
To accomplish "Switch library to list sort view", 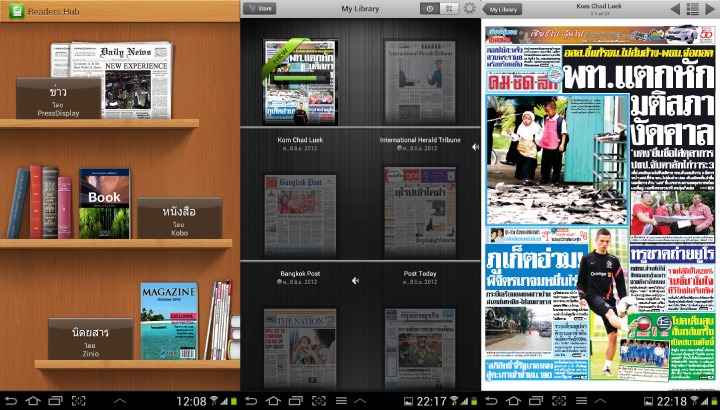I will point(448,8).
